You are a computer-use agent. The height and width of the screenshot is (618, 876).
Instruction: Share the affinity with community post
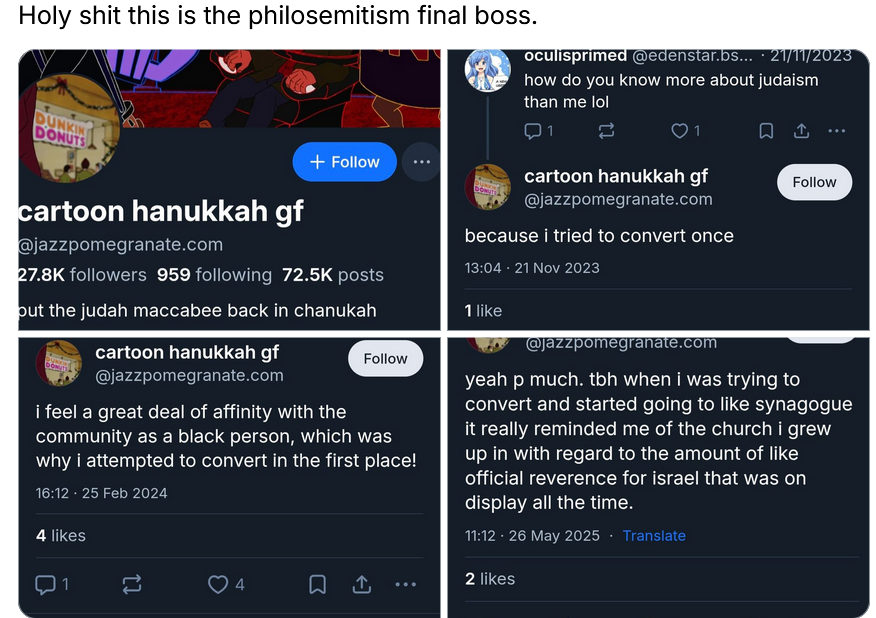click(362, 584)
